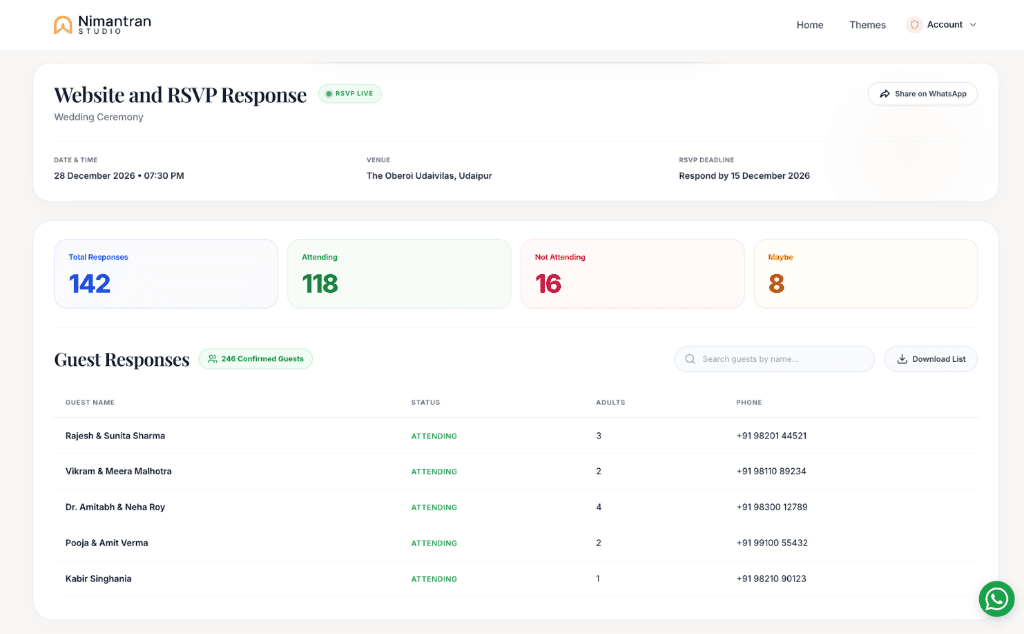1024x634 pixels.
Task: Click the Nimantran Studio logo
Action: [x=102, y=24]
